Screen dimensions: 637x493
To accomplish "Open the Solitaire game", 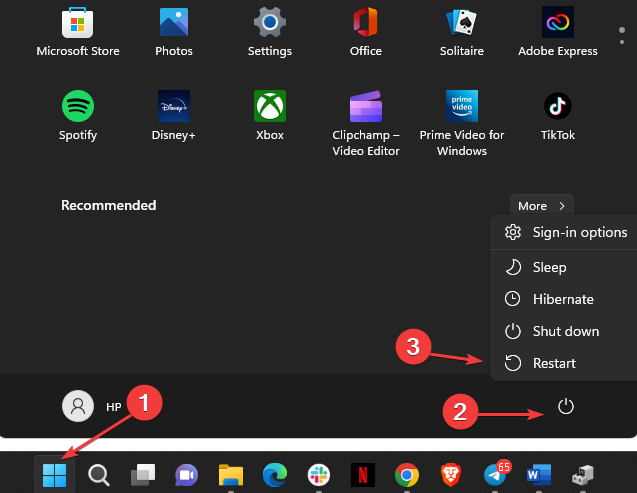I will (x=462, y=31).
